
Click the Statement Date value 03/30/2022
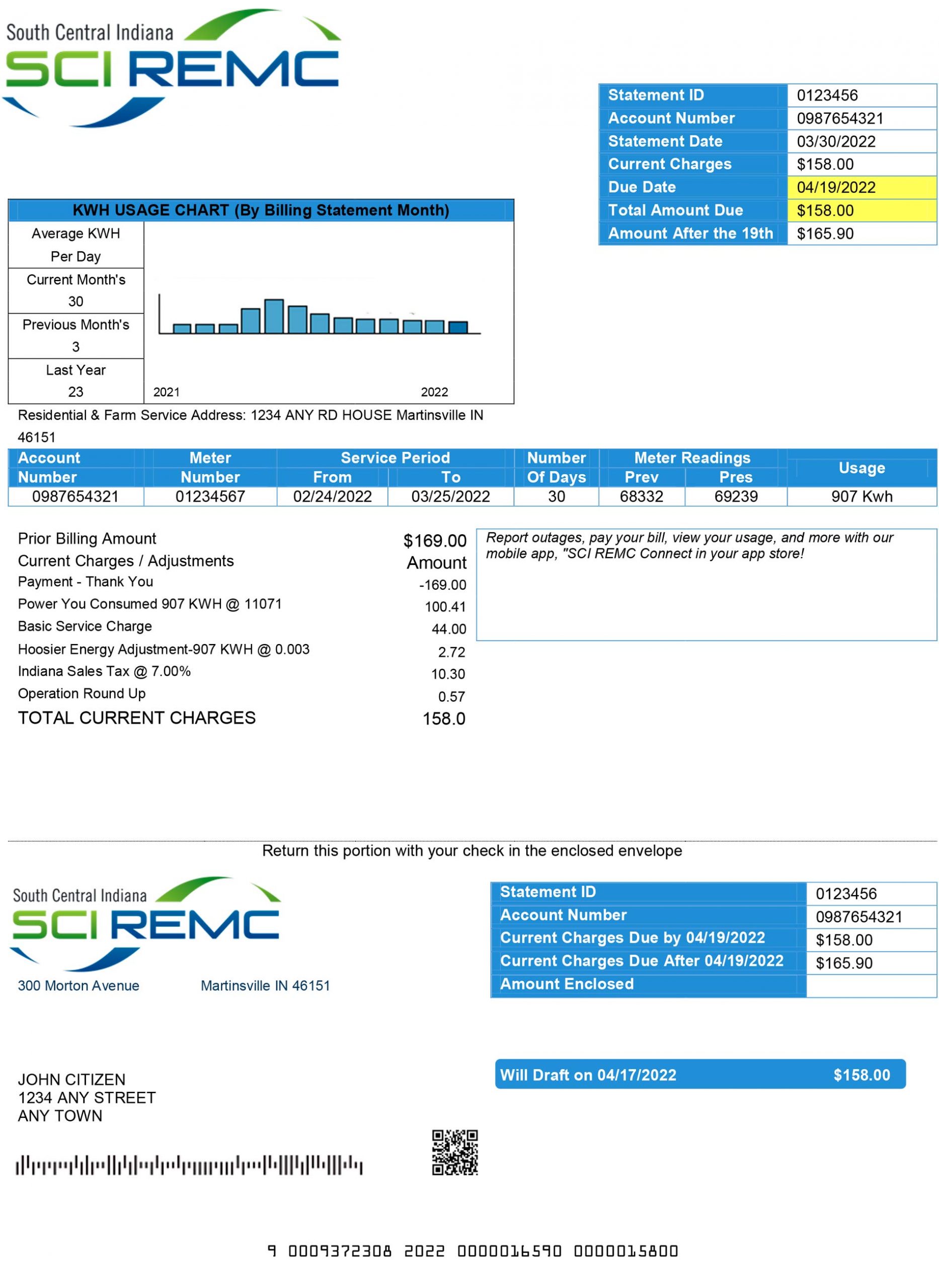(x=835, y=141)
